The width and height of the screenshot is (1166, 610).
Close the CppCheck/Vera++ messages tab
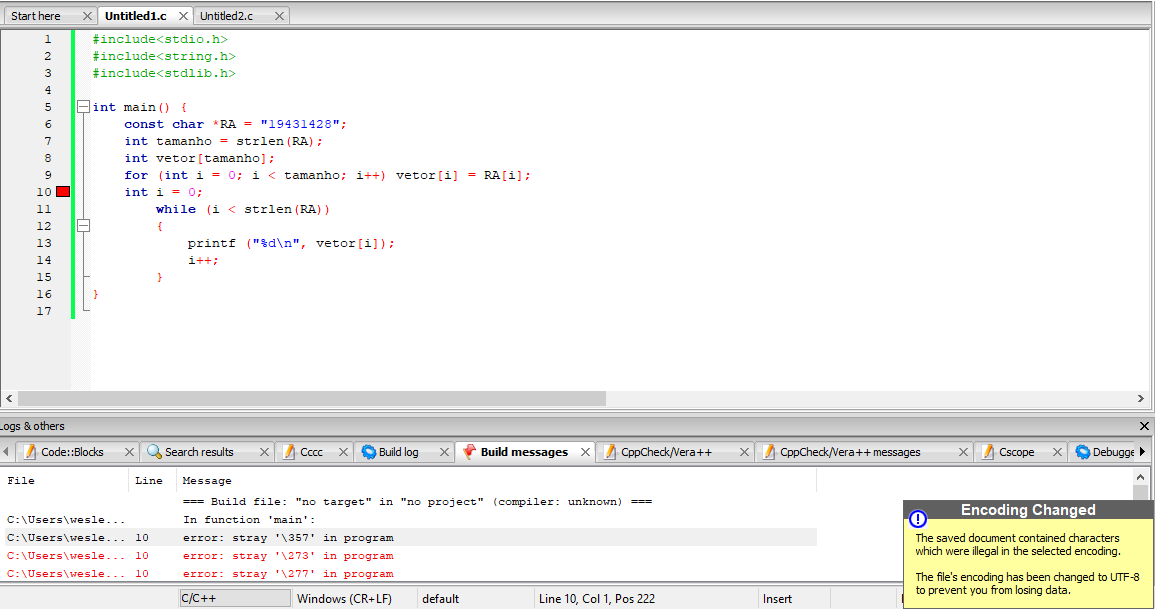click(x=963, y=452)
